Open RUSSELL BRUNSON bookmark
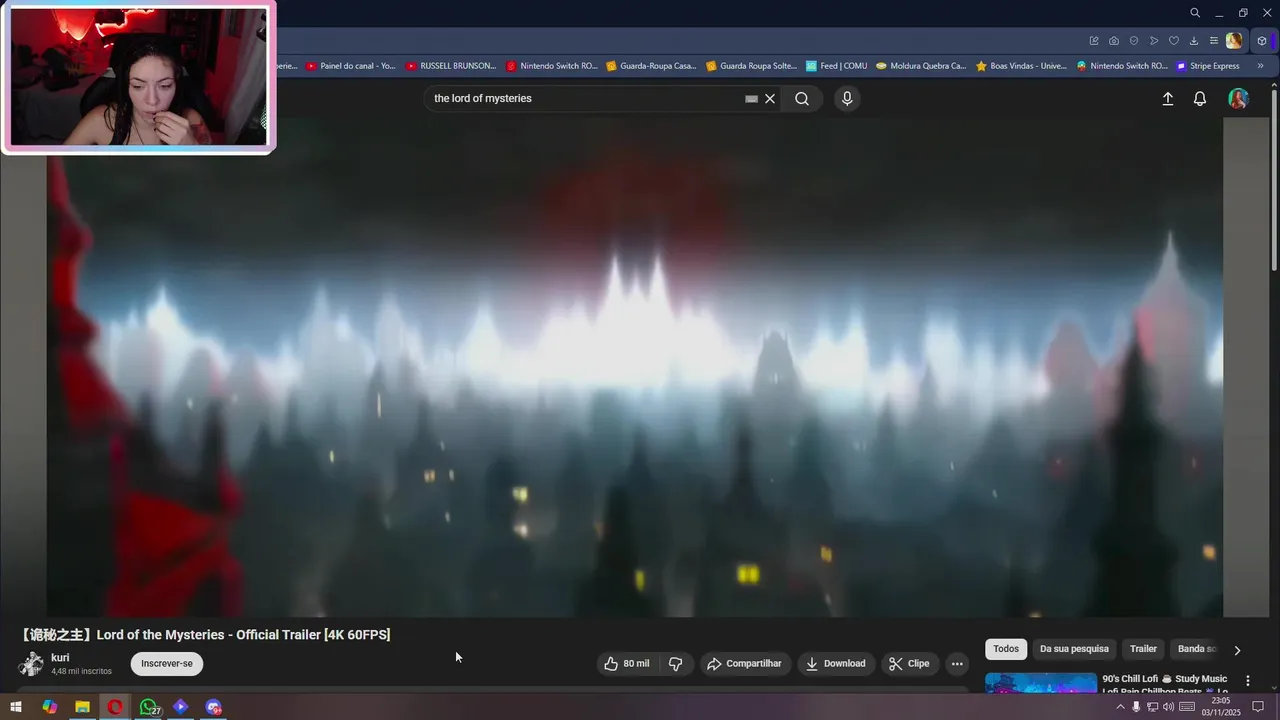 click(451, 66)
